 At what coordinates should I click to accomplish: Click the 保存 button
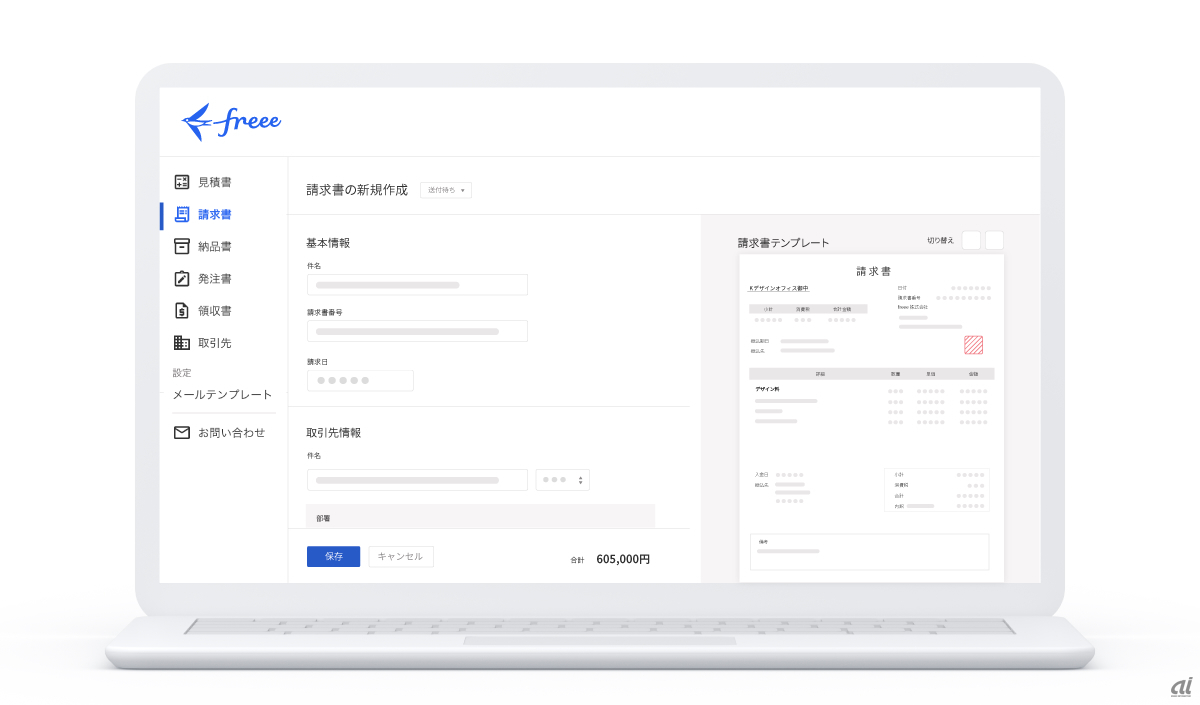click(334, 557)
